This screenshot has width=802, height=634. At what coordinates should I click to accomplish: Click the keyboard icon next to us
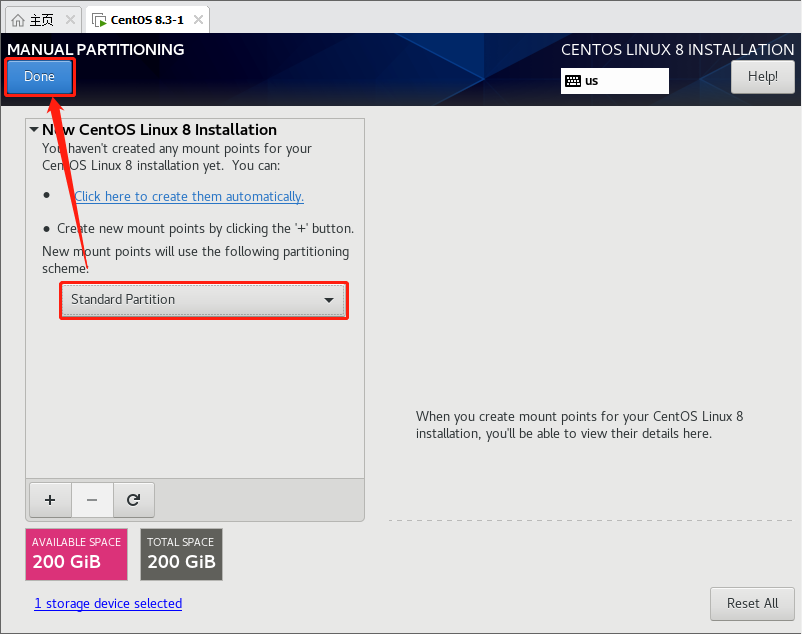573,81
